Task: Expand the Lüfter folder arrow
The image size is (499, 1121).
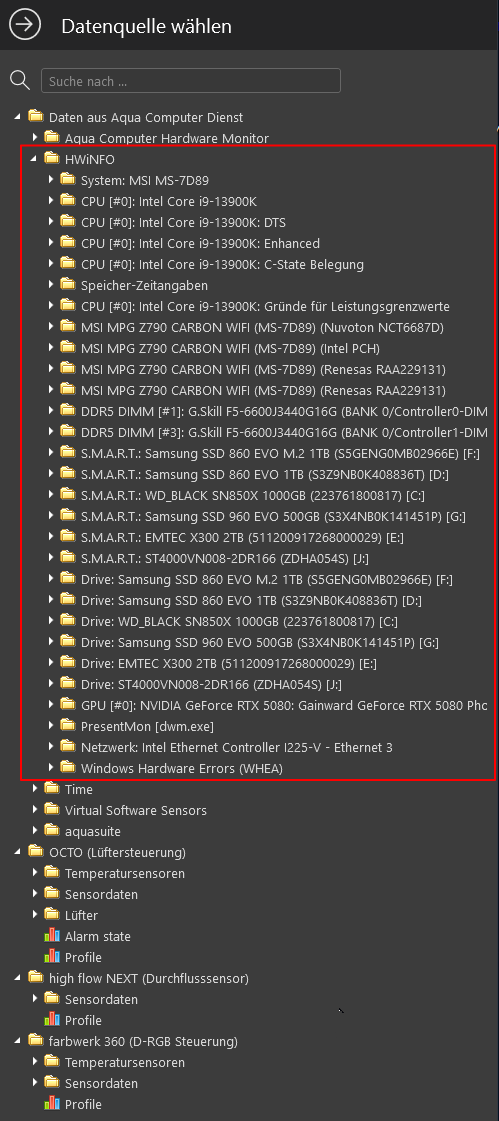Action: point(34,915)
